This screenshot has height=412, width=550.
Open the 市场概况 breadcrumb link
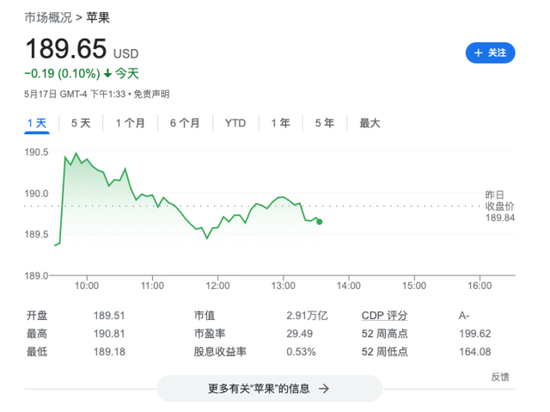(48, 18)
